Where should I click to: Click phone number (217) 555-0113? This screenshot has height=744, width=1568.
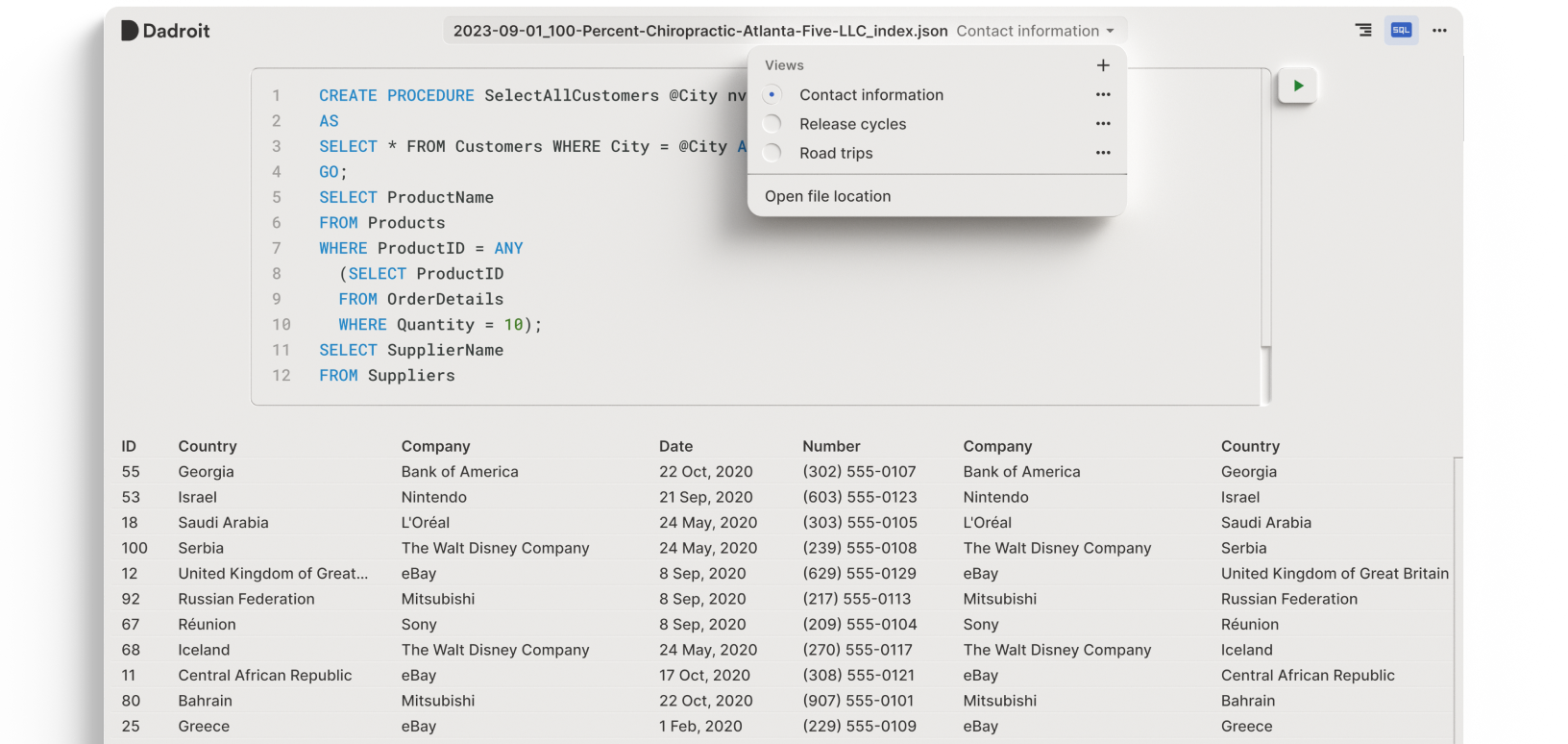click(x=857, y=599)
